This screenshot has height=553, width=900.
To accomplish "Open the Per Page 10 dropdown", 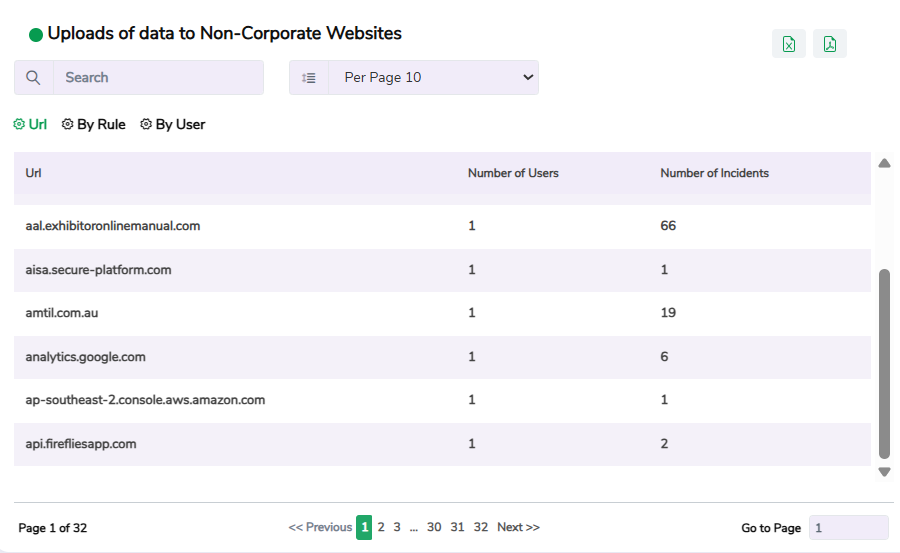I will (433, 78).
